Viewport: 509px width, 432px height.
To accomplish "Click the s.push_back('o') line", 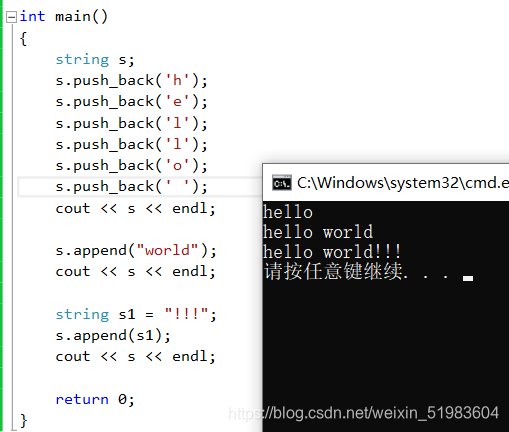I will pos(132,166).
